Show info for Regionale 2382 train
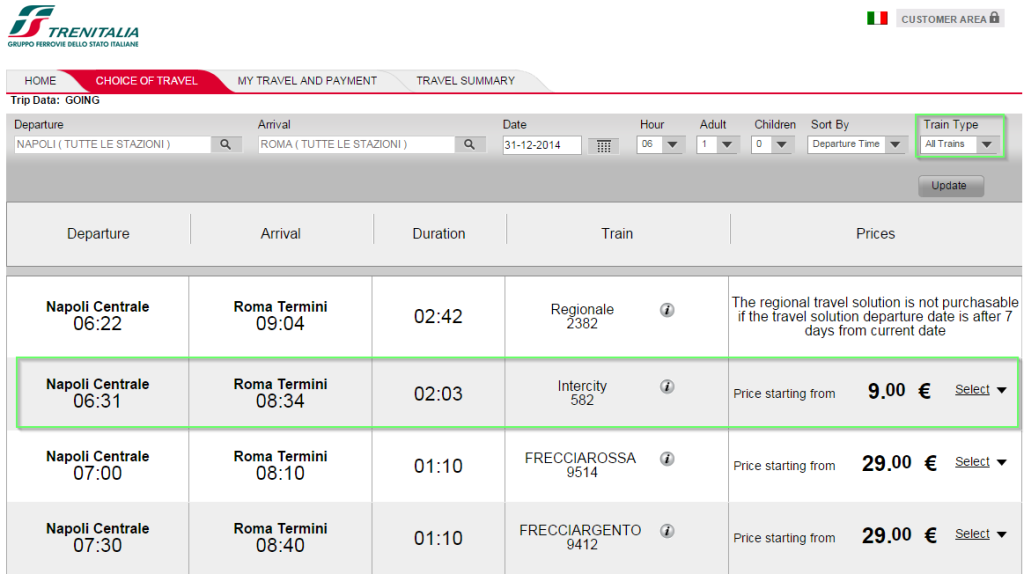Screen dimensions: 1024x574 click(667, 310)
